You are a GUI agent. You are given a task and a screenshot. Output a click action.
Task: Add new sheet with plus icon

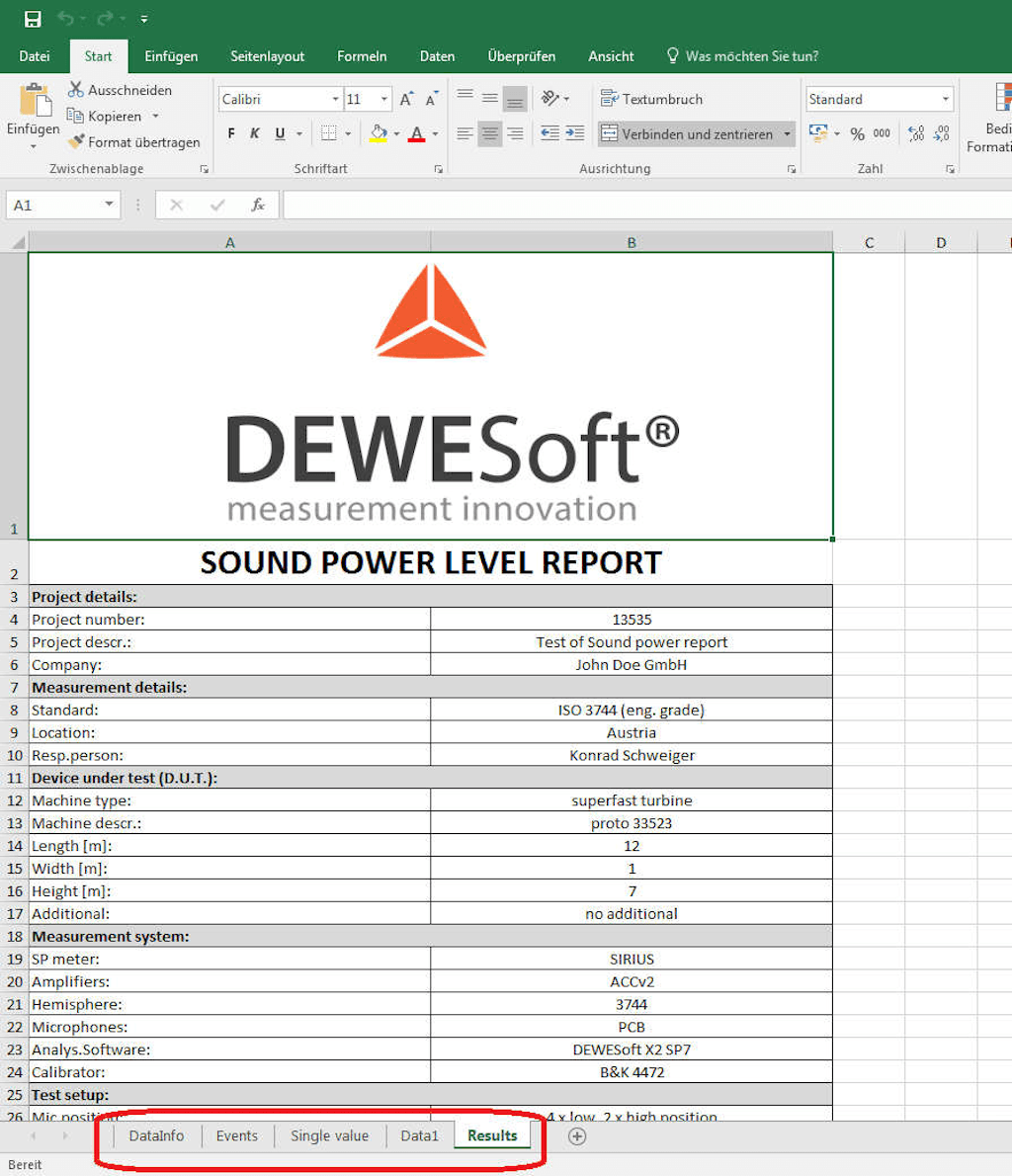[x=577, y=1136]
